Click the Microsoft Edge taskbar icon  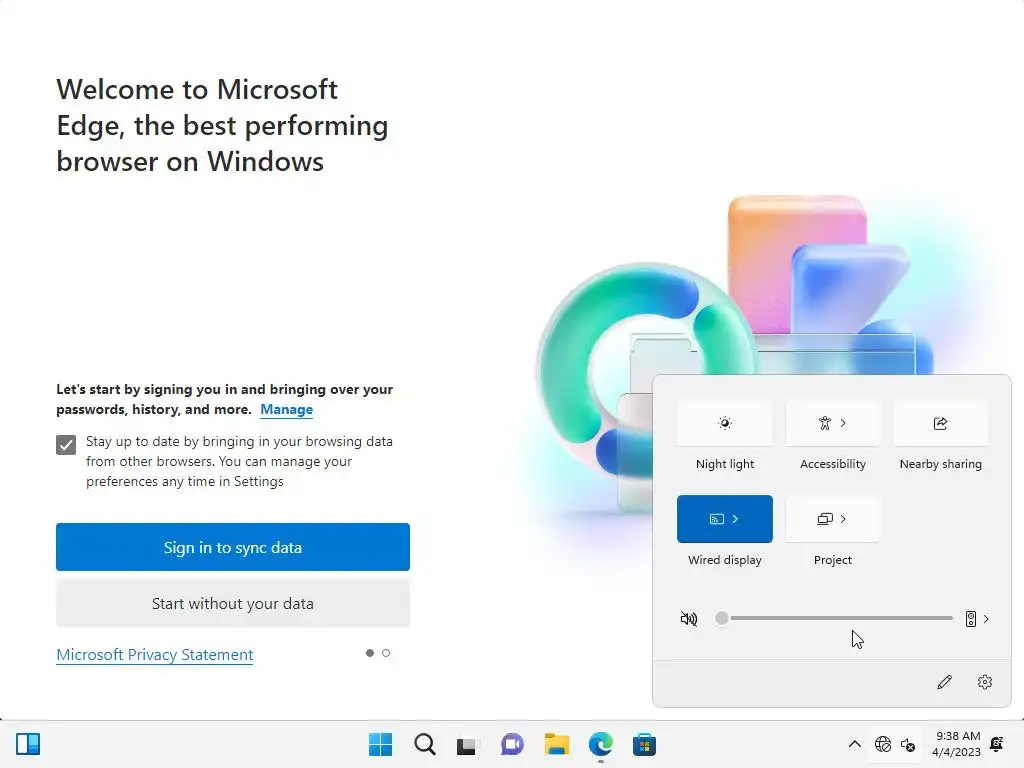click(601, 744)
